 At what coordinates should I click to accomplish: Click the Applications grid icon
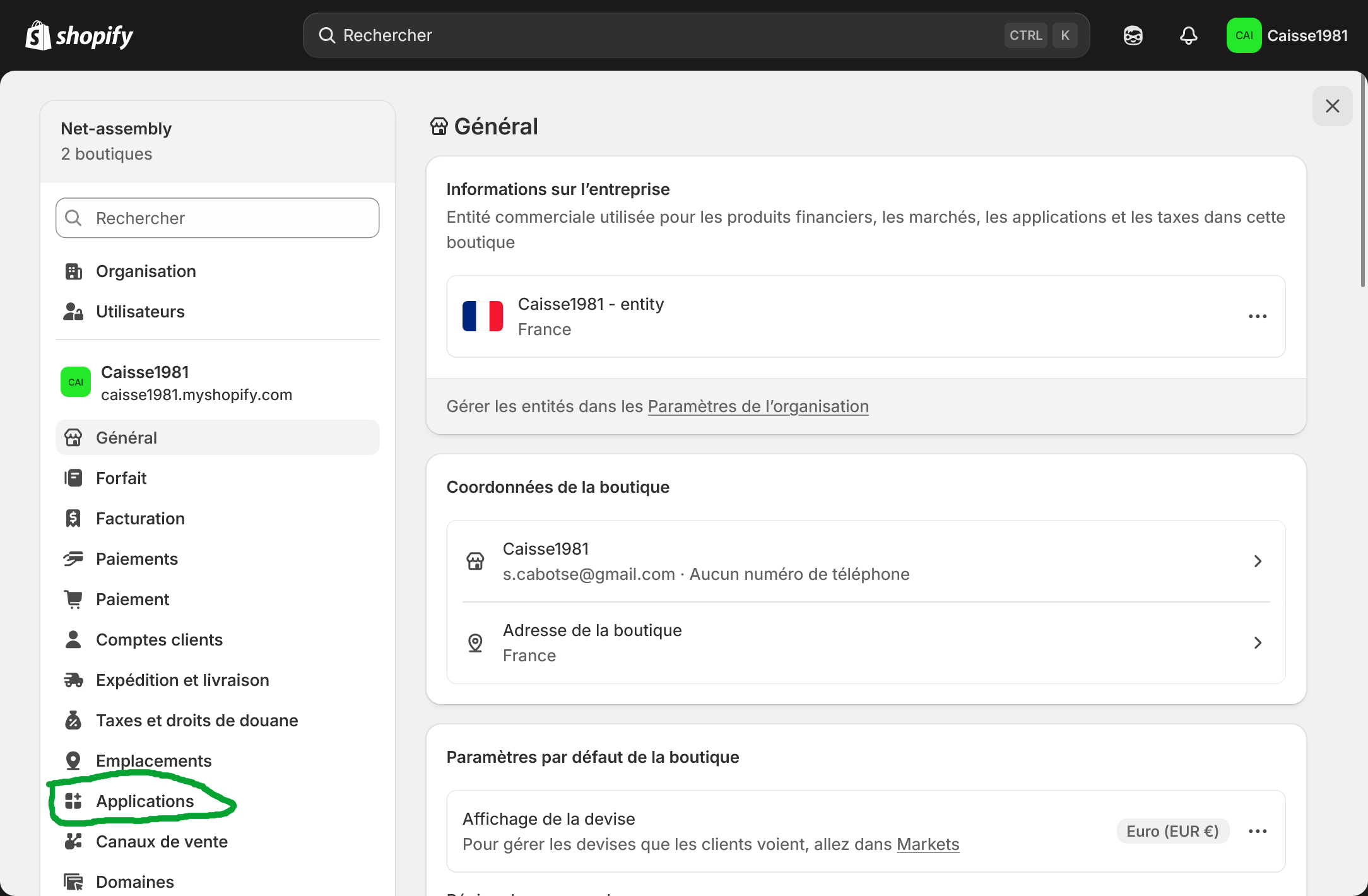(x=73, y=801)
